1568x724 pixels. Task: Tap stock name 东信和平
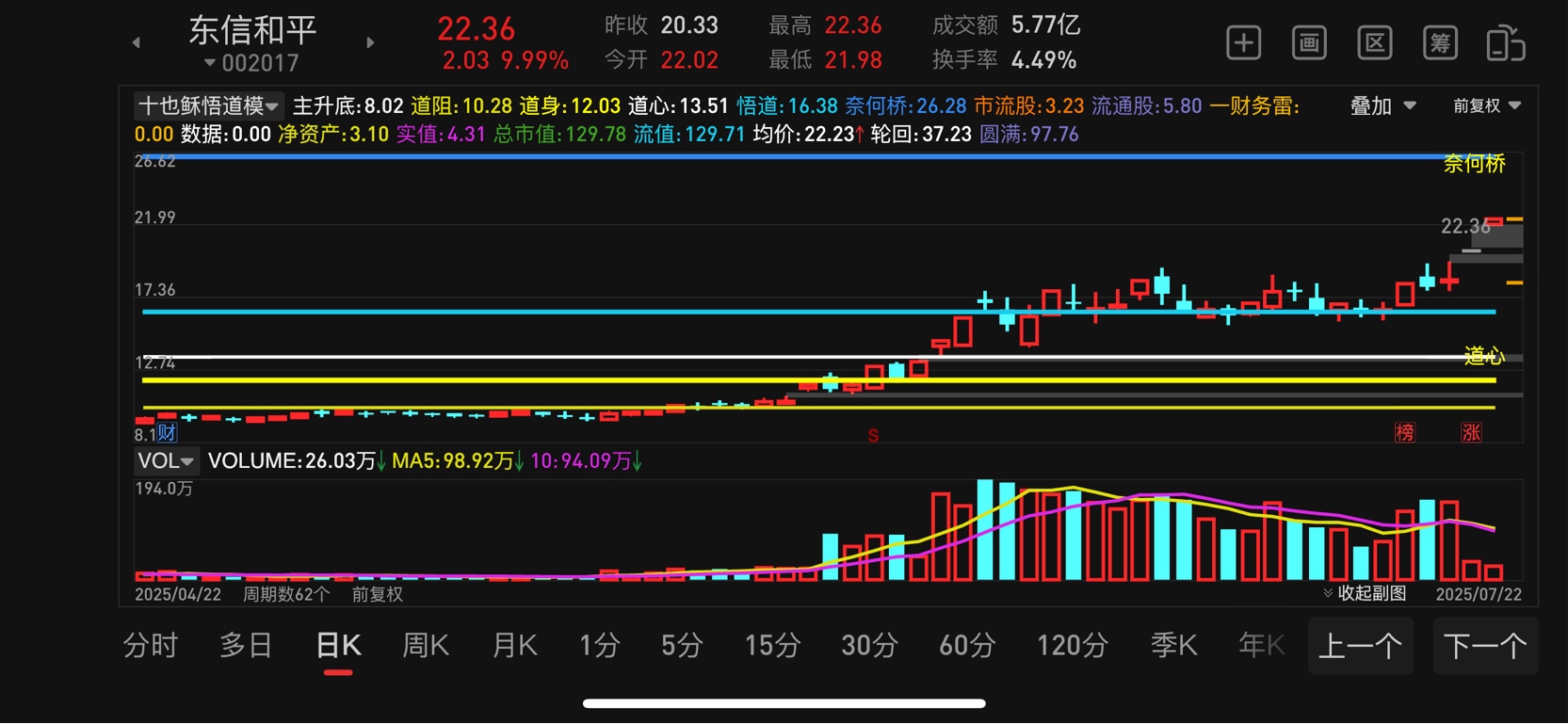[252, 30]
